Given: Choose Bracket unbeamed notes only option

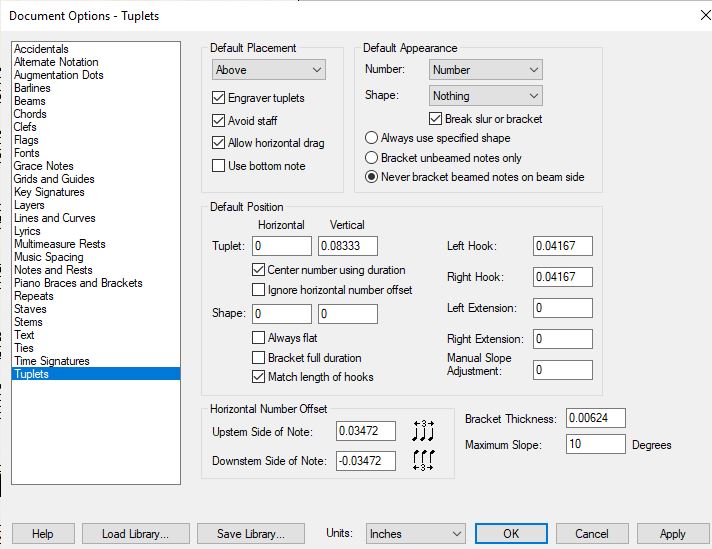Looking at the screenshot, I should click(372, 158).
